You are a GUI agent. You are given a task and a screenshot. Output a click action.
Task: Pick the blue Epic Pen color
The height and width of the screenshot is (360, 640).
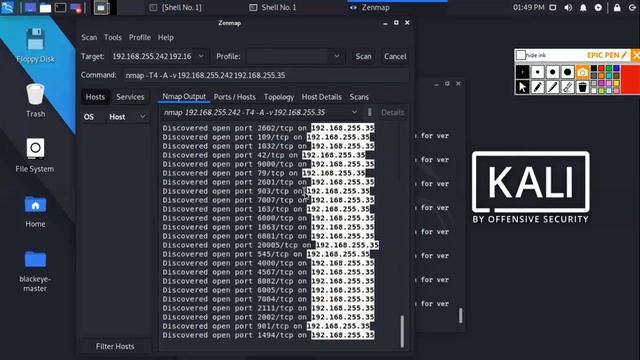pos(616,68)
